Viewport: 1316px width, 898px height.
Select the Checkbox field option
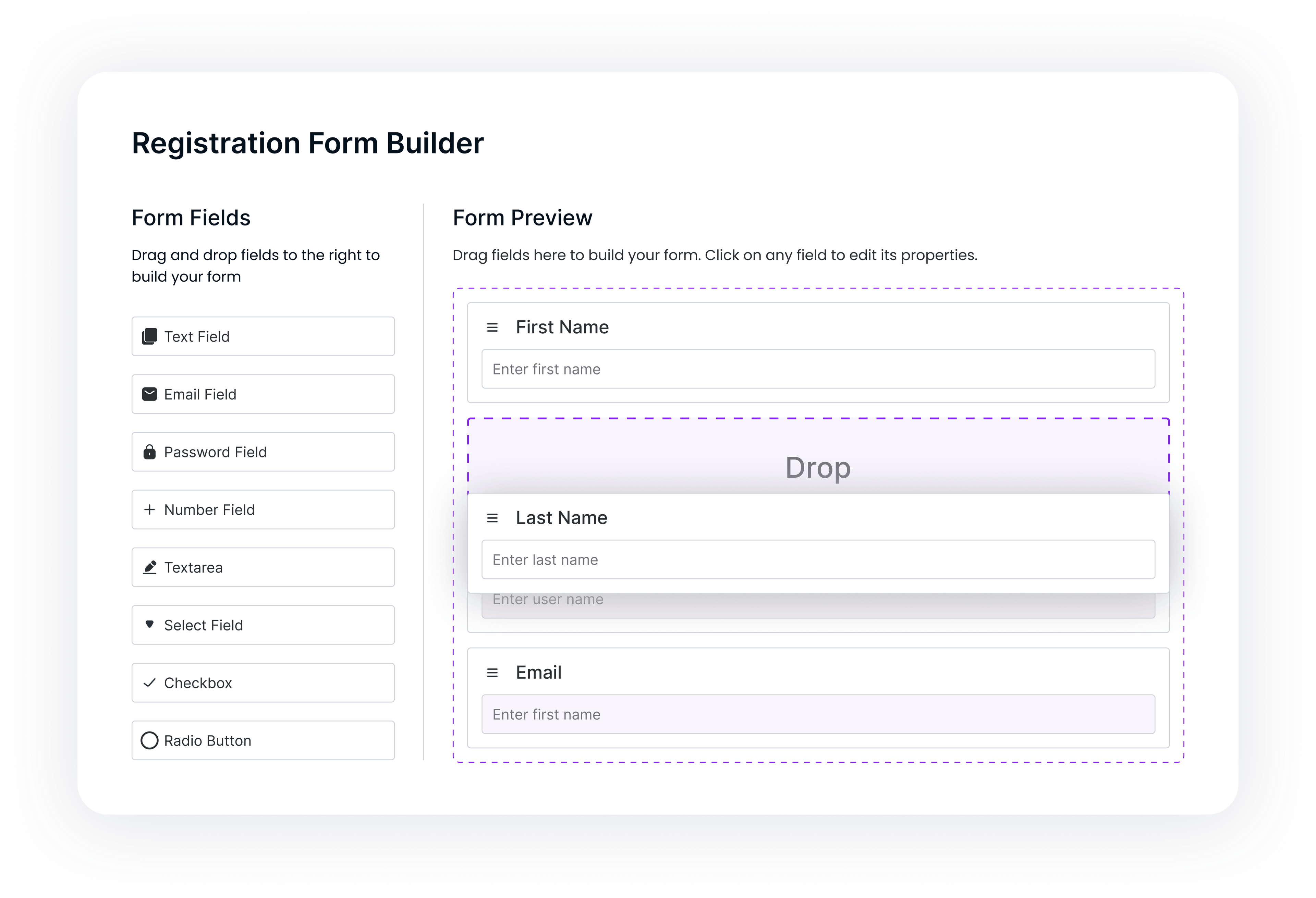(x=262, y=683)
